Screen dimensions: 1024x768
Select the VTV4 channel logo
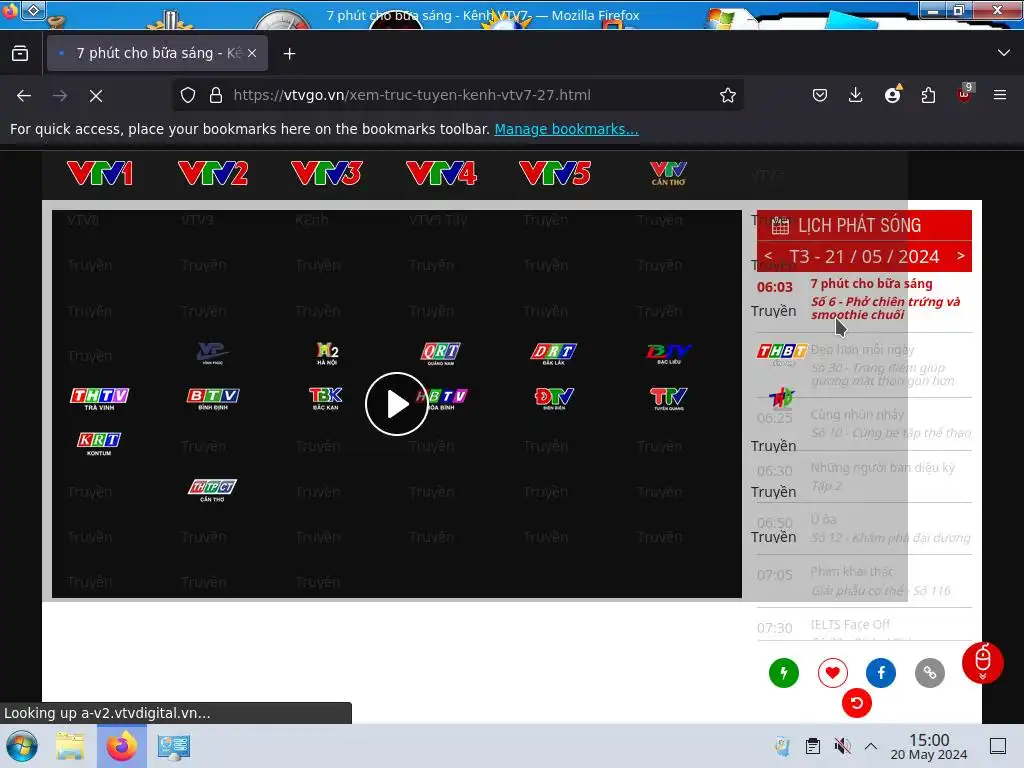pyautogui.click(x=441, y=174)
